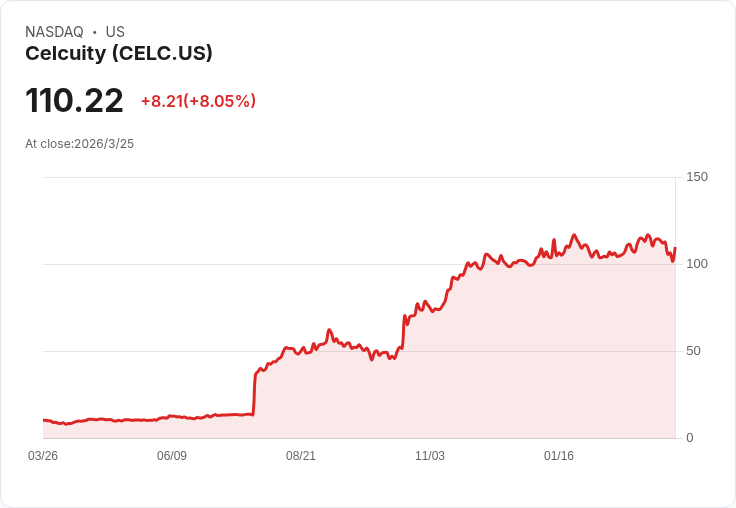Screen dimensions: 736x508
Task: Select the 11/03 date axis label
Action: pos(429,456)
